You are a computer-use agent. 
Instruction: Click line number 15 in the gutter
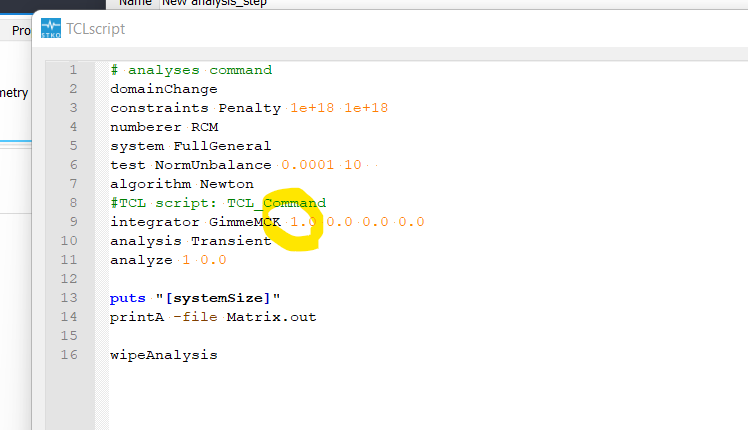point(69,336)
